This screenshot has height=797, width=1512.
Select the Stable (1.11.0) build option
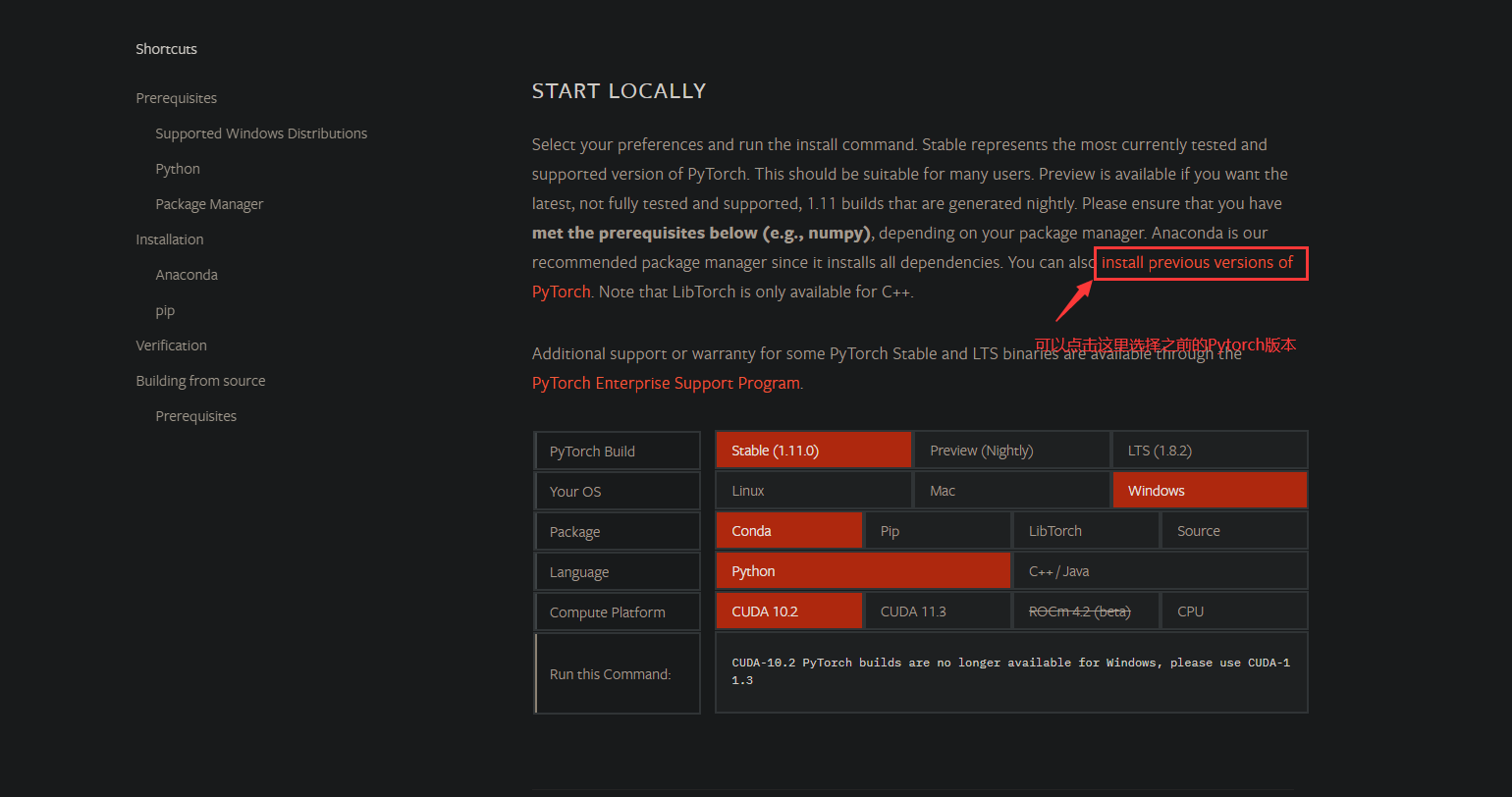click(x=814, y=451)
